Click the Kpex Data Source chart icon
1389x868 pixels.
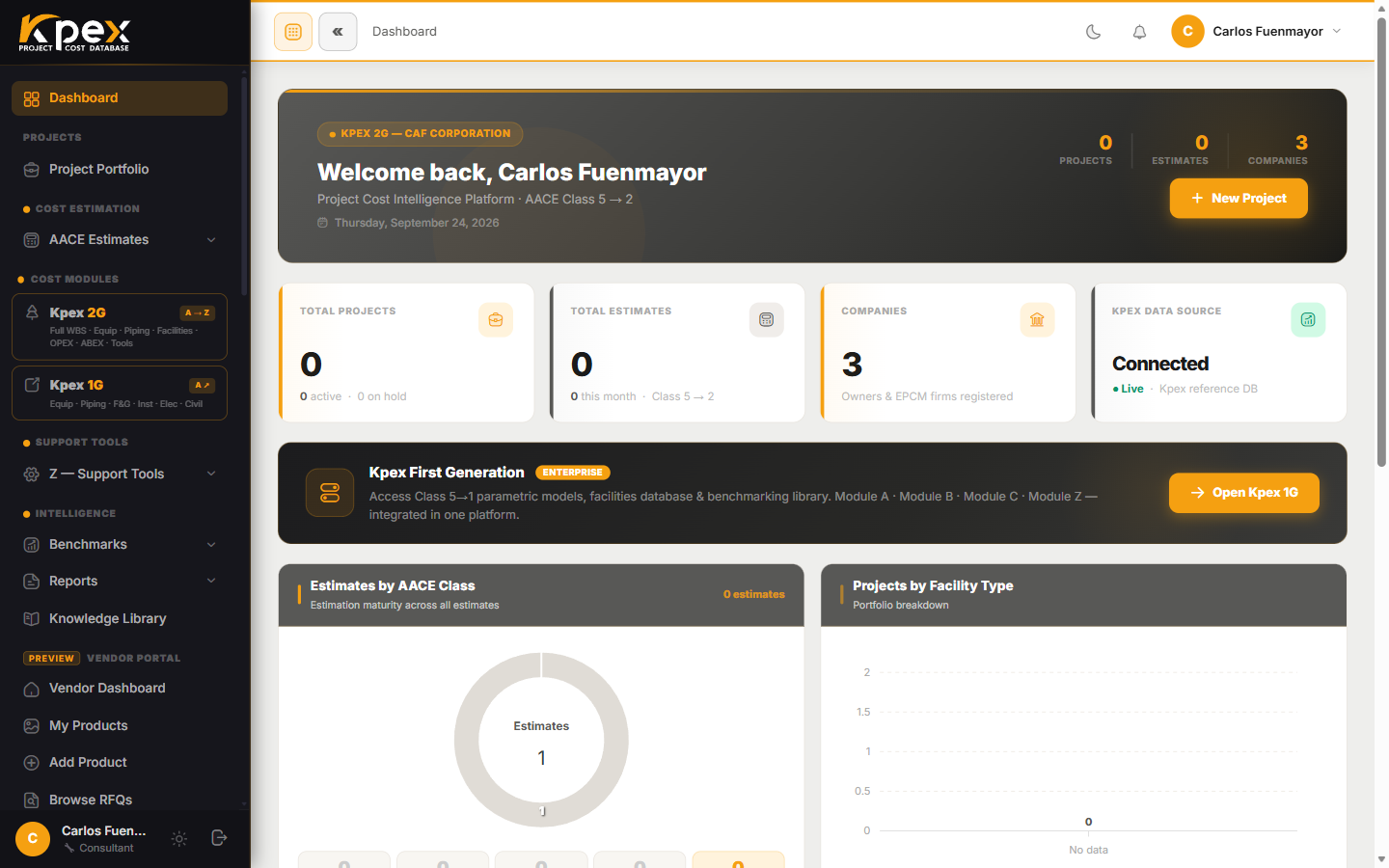(x=1308, y=320)
